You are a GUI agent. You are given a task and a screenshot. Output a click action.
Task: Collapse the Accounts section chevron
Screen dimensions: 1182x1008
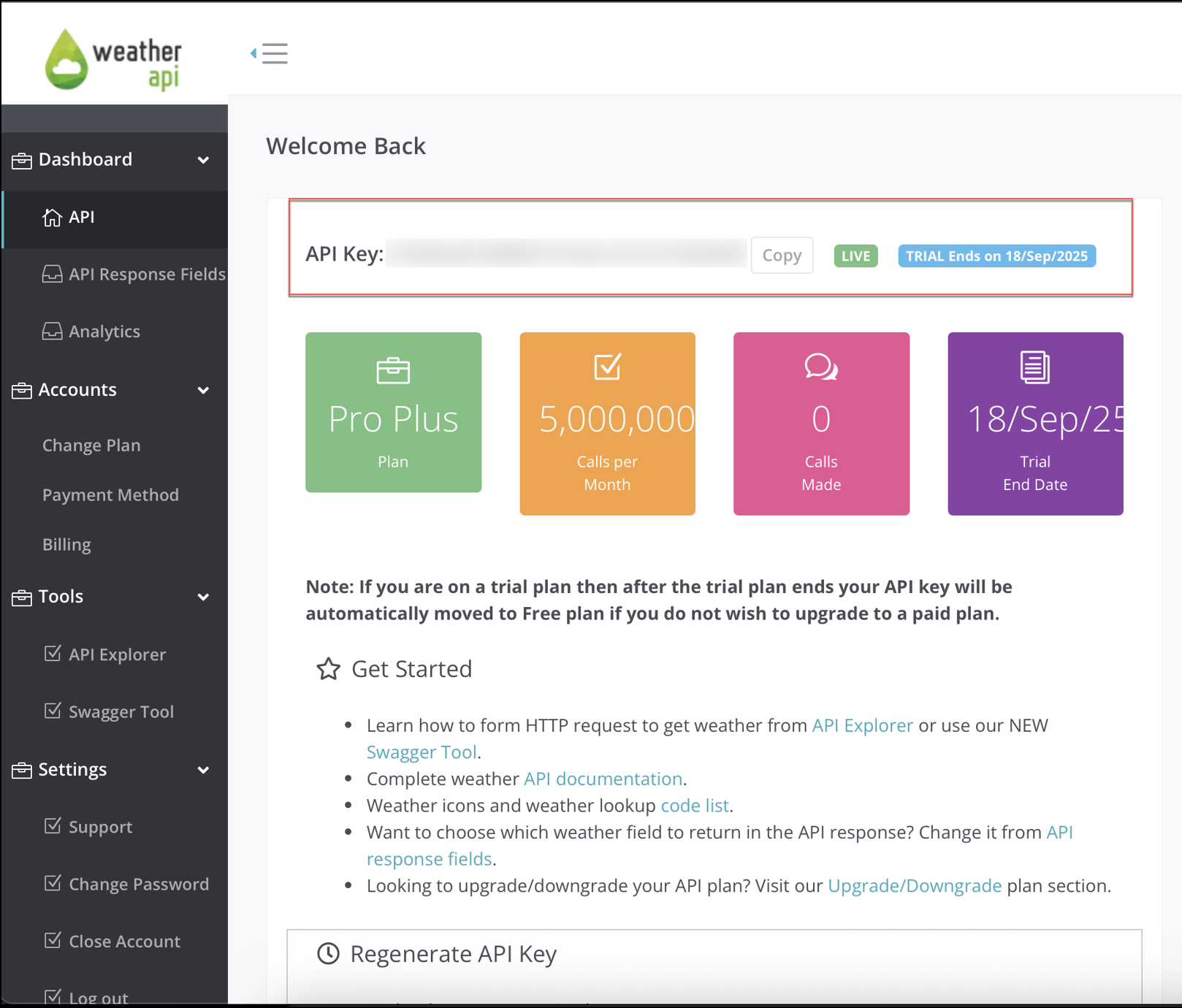[x=203, y=390]
